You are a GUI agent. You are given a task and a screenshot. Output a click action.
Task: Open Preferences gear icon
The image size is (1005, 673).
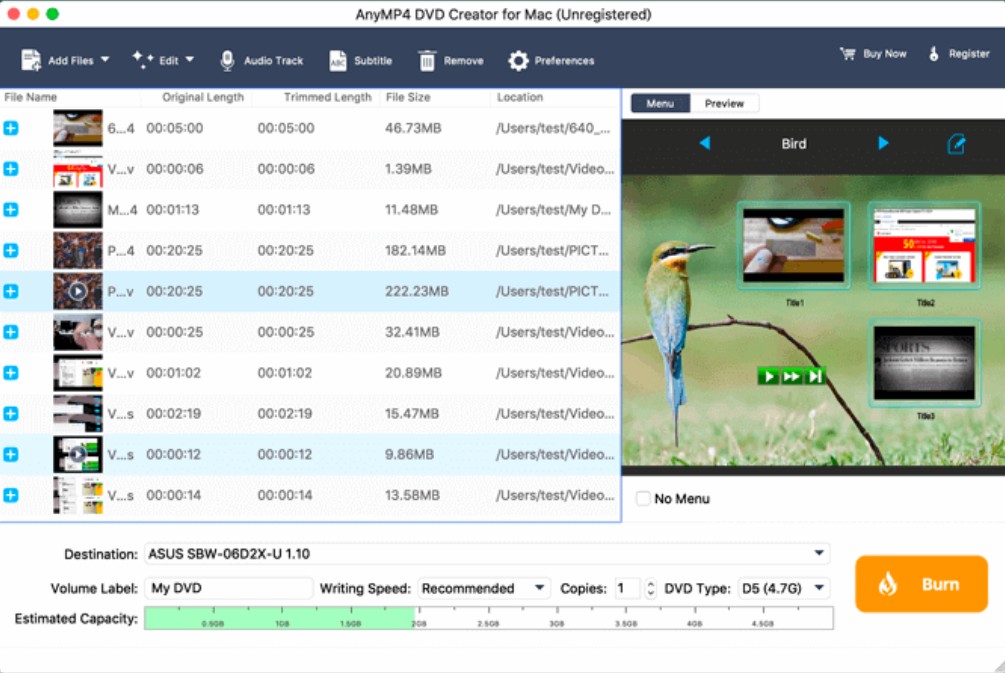[518, 61]
